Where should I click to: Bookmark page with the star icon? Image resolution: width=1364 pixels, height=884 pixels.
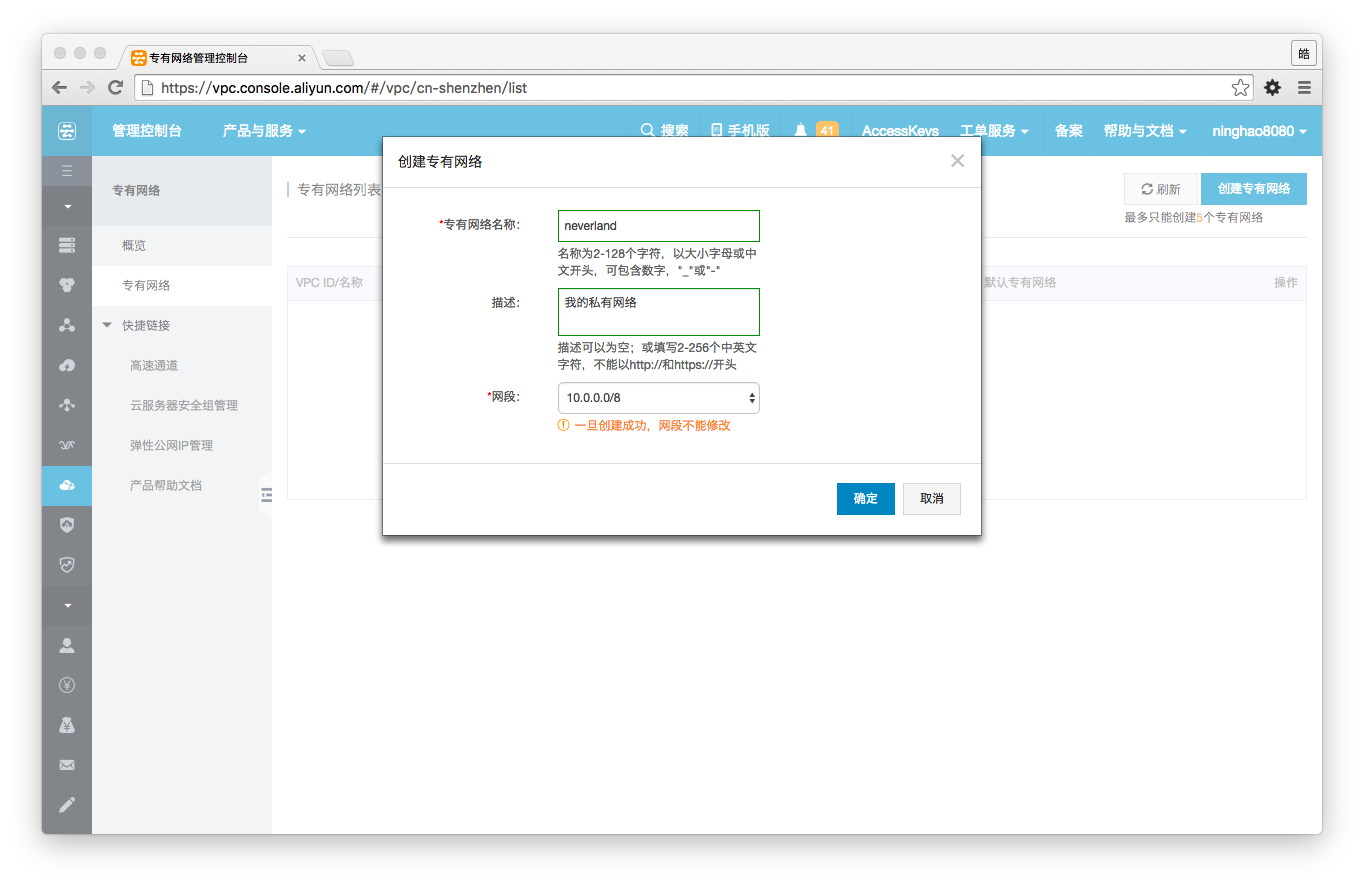(1240, 88)
